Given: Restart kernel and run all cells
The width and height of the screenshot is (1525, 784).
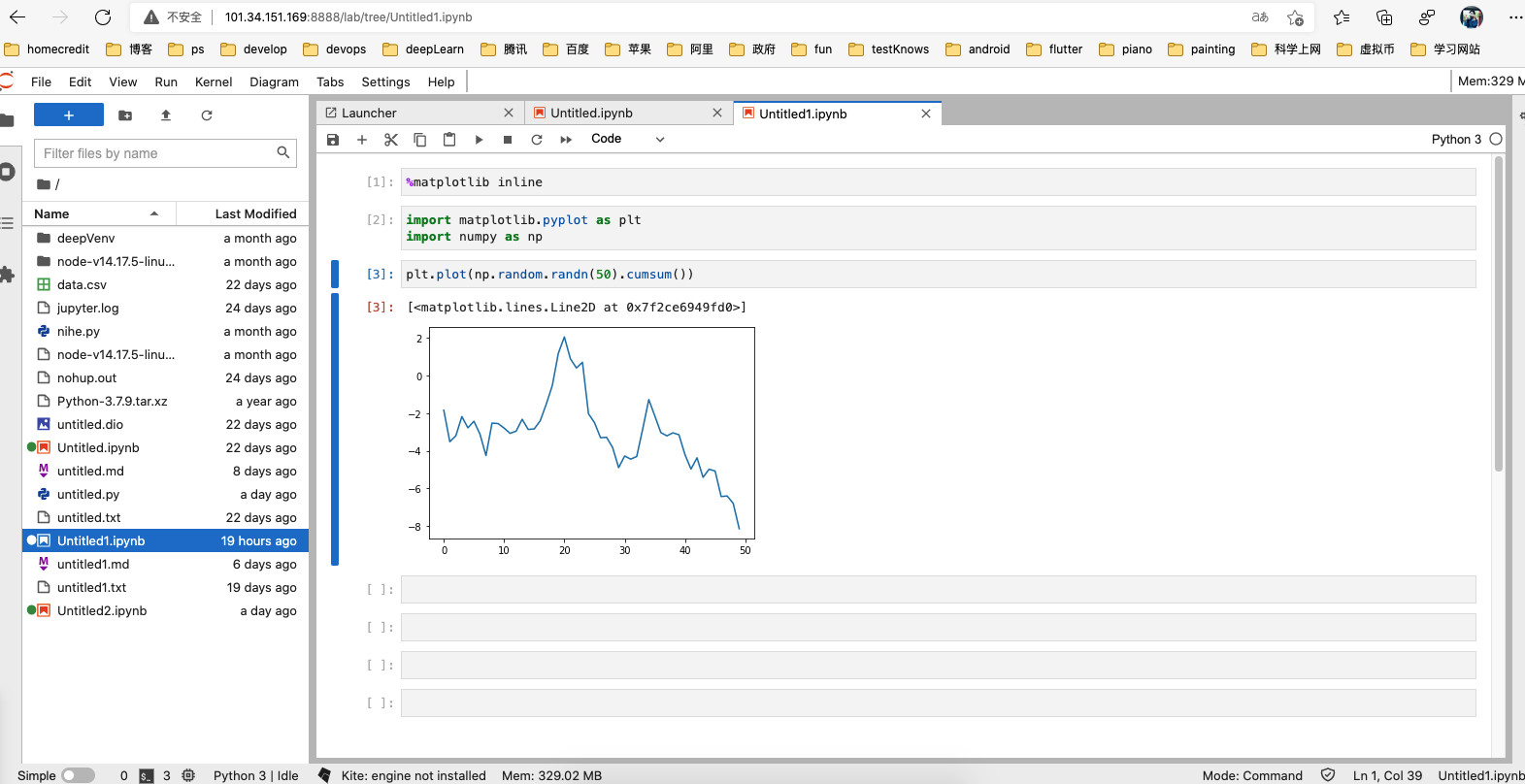Looking at the screenshot, I should (x=566, y=140).
